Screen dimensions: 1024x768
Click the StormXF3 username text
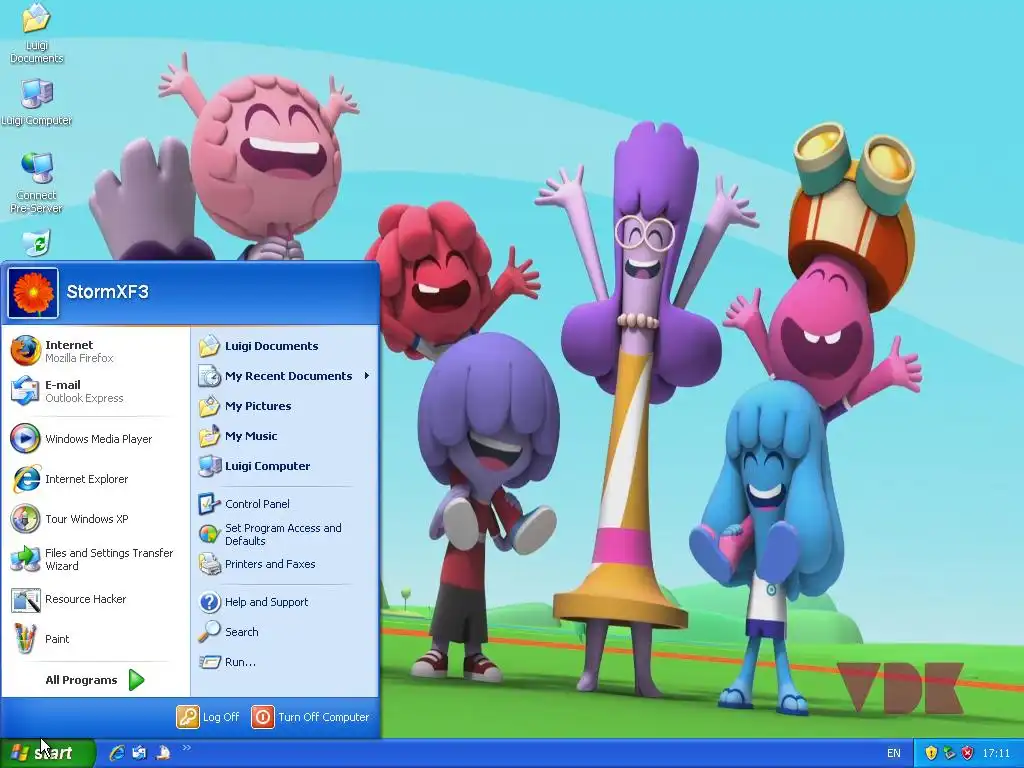click(108, 292)
